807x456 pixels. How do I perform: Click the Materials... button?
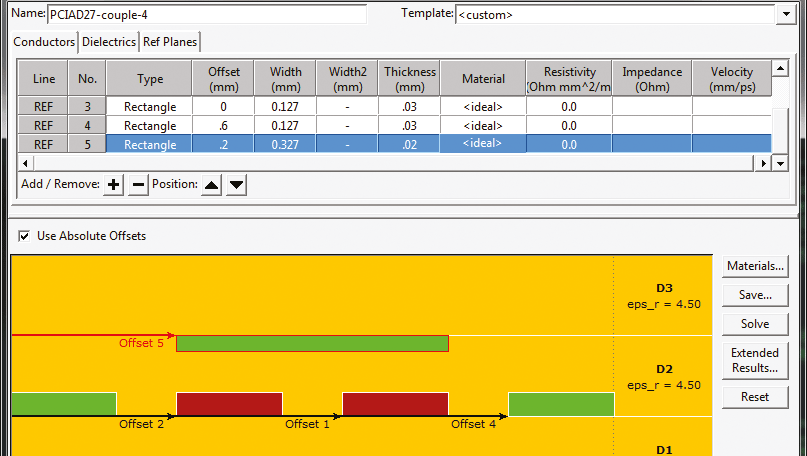click(755, 266)
